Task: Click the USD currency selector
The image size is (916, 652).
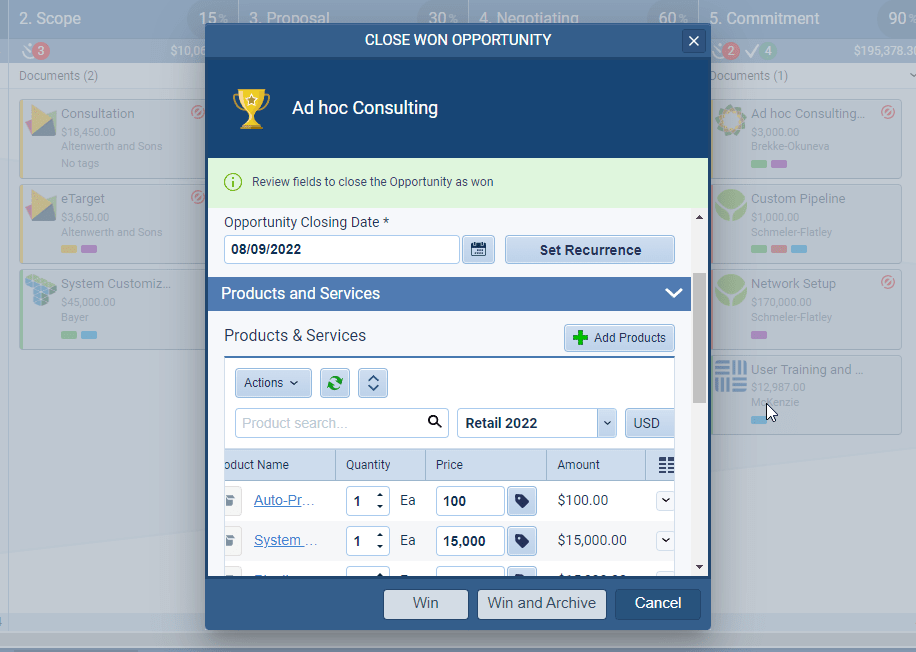Action: [x=648, y=423]
